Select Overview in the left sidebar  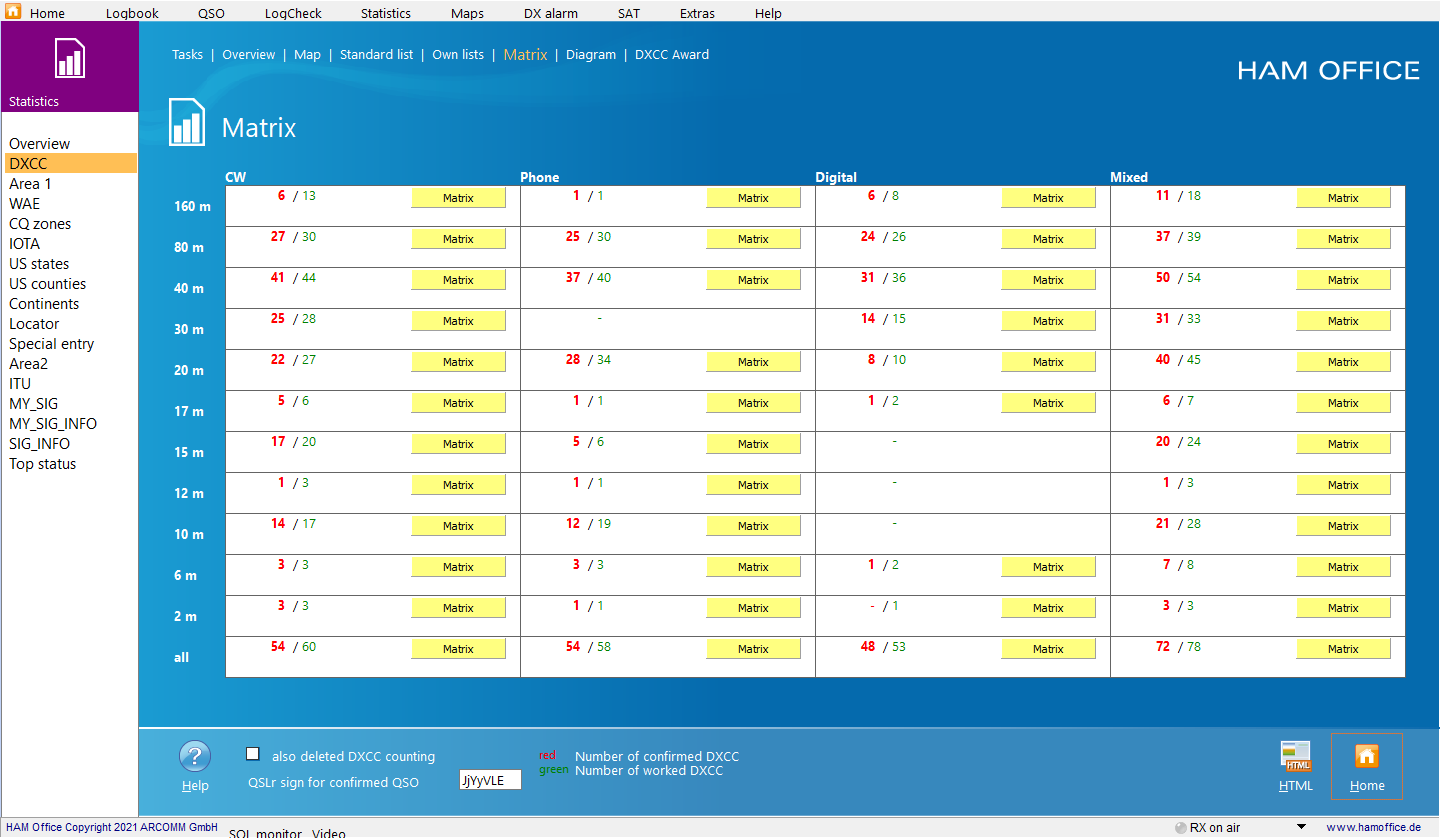point(40,144)
